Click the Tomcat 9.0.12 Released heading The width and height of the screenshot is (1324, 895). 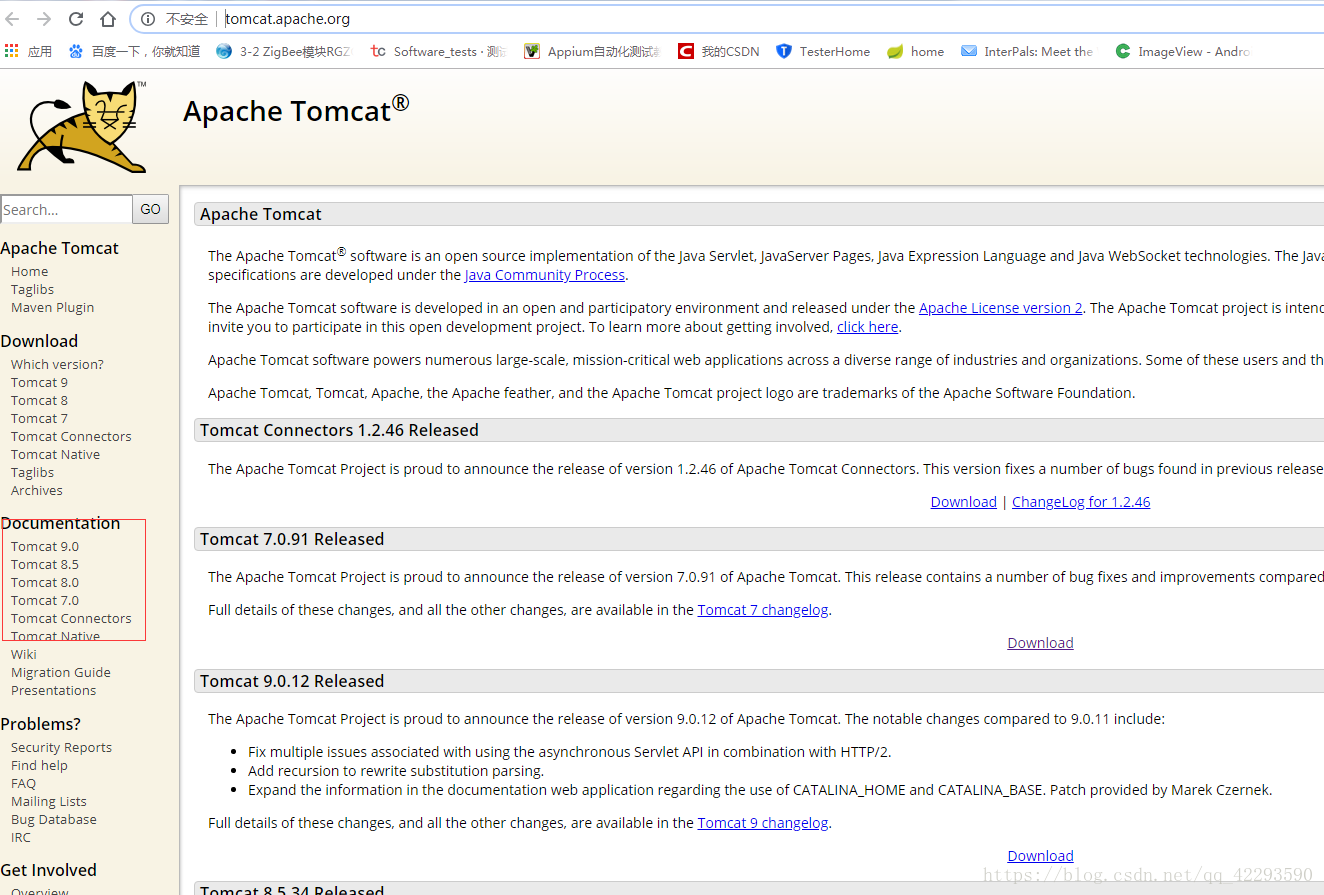[x=292, y=681]
